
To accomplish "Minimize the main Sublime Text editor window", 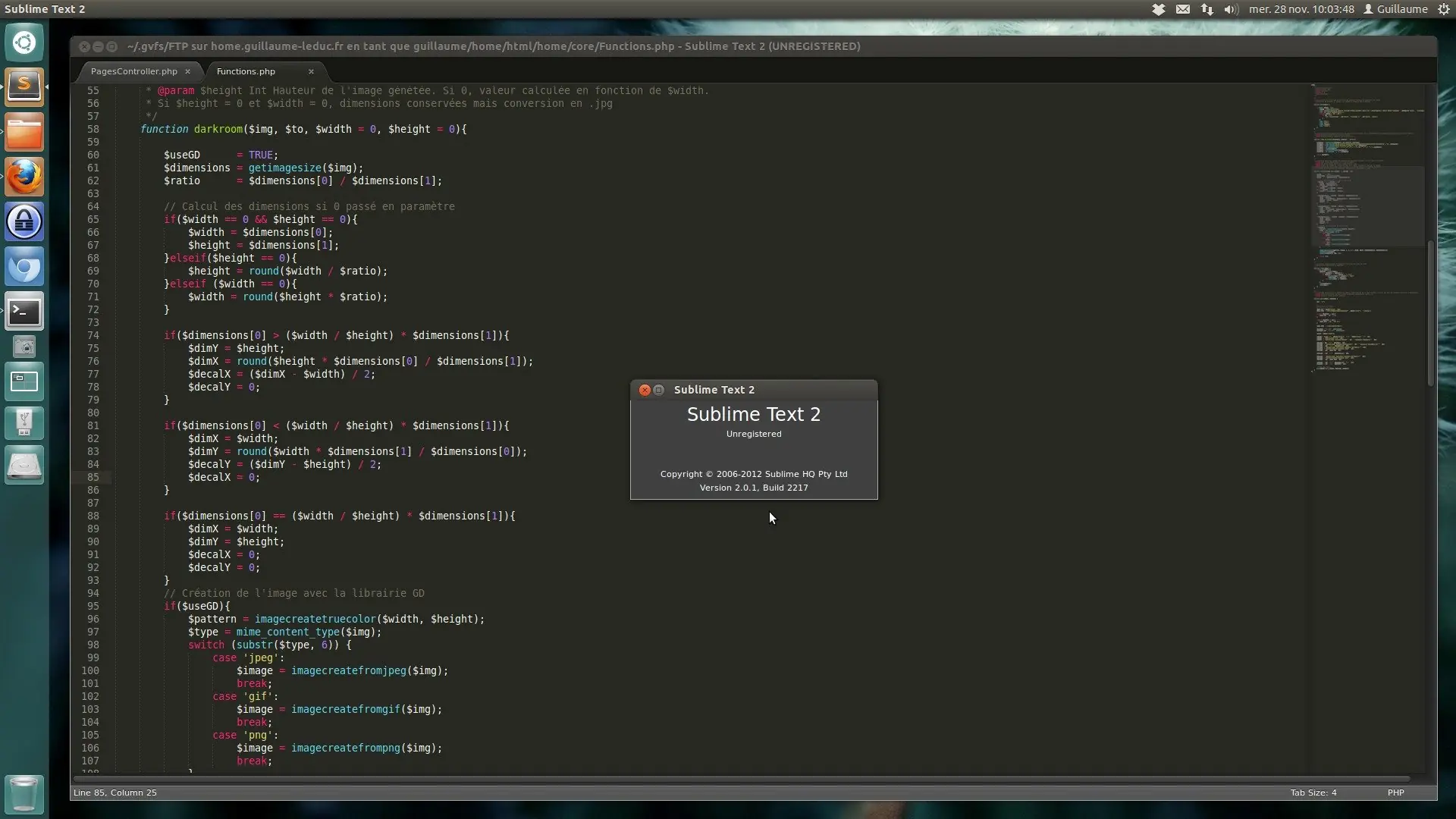I will coord(98,46).
